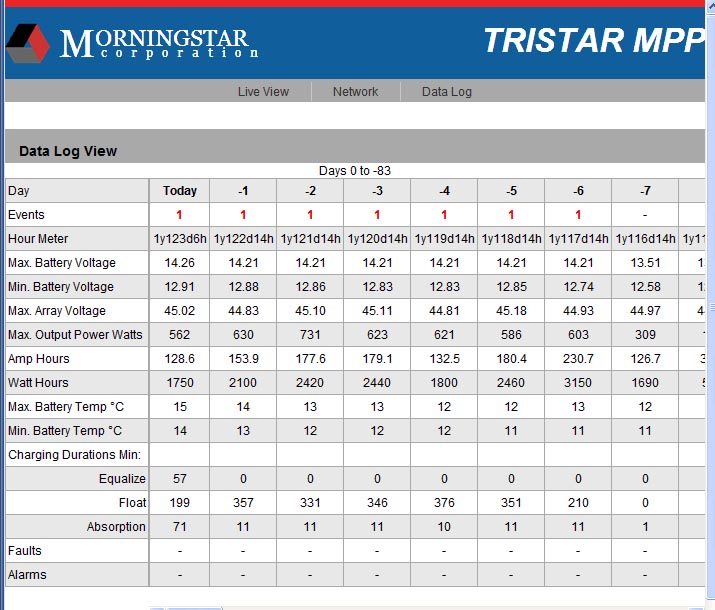Click the event indicator for day -4
This screenshot has width=715, height=610.
(x=444, y=215)
